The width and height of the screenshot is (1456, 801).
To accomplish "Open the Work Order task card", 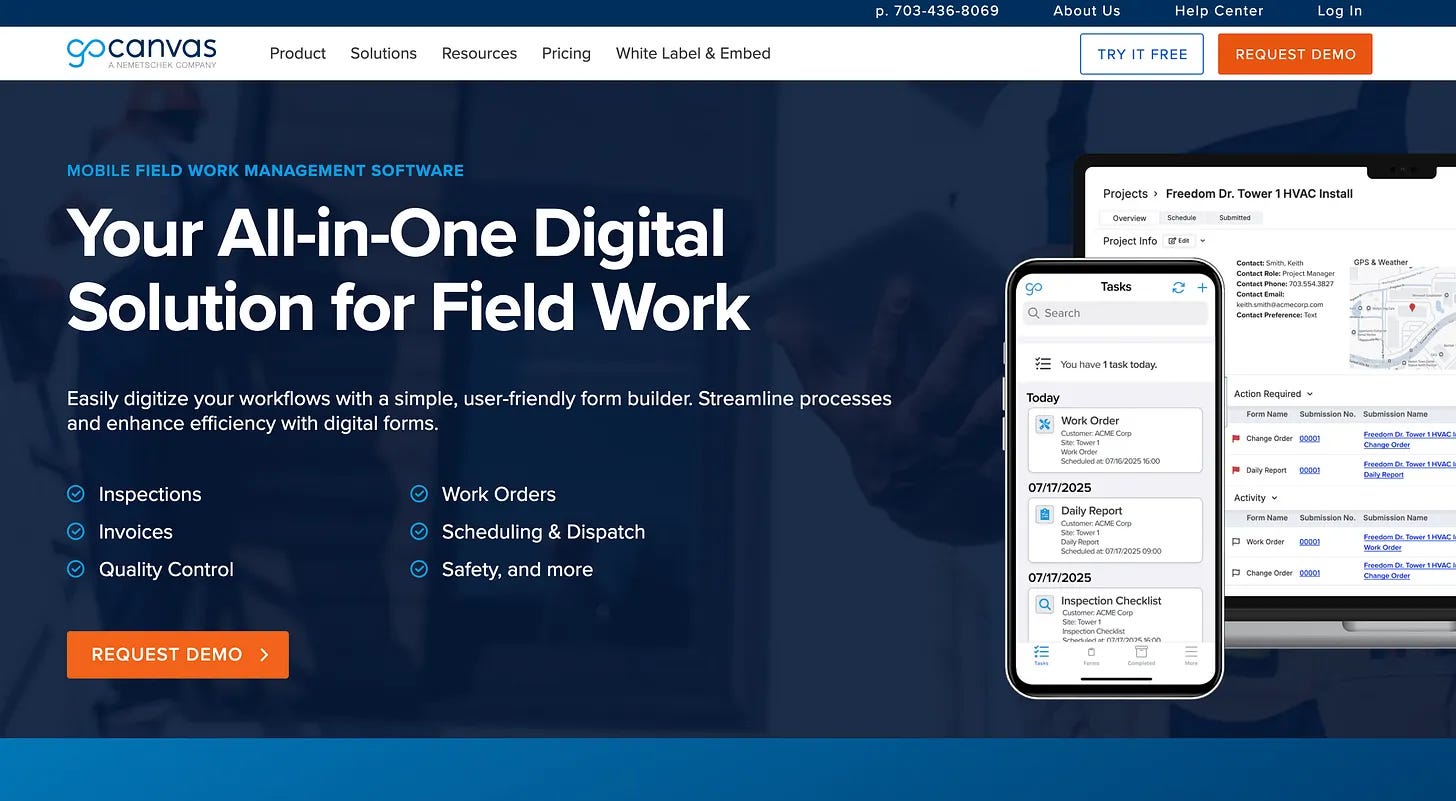I will (x=1115, y=440).
